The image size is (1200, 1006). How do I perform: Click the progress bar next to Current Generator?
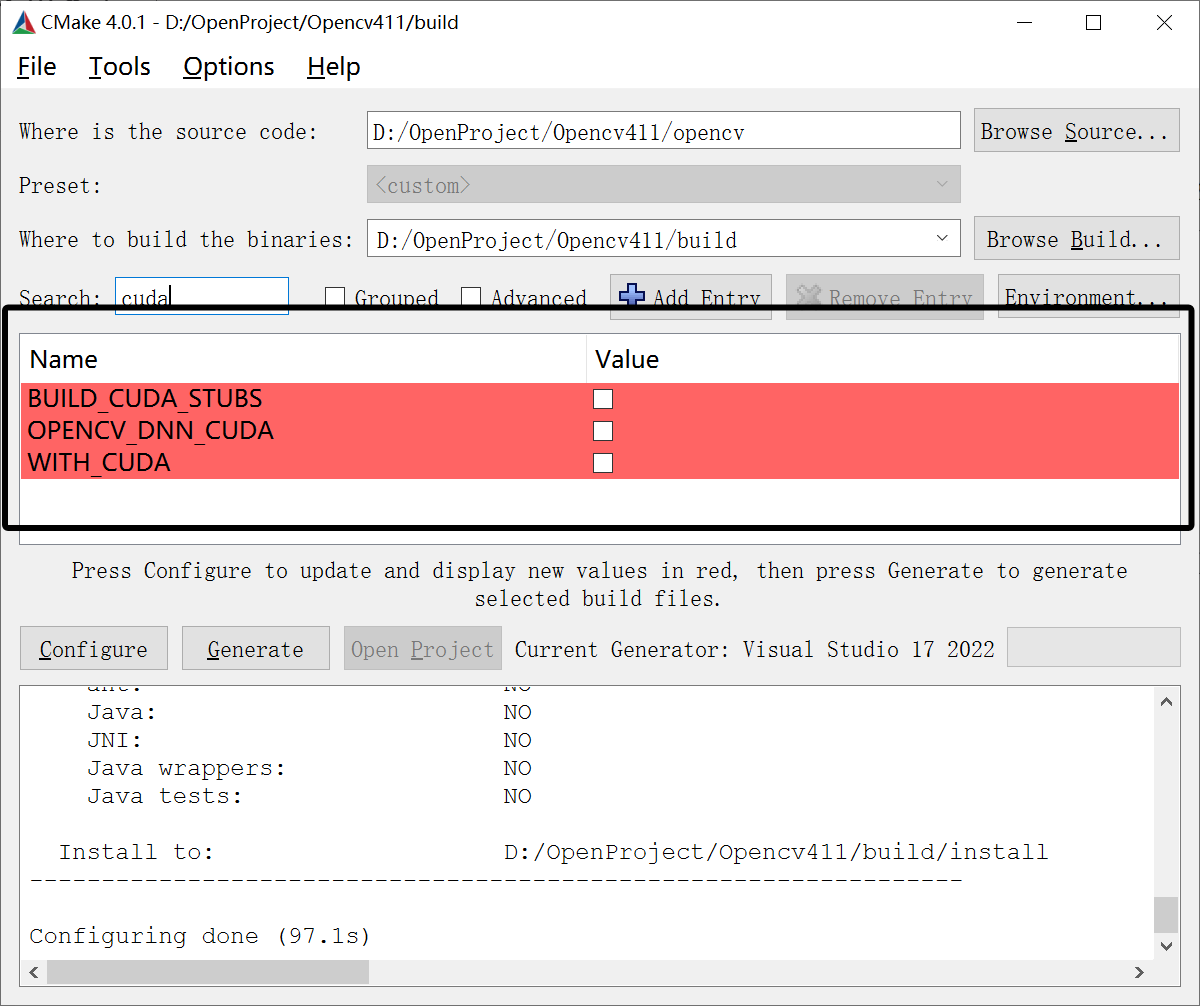coord(1094,648)
